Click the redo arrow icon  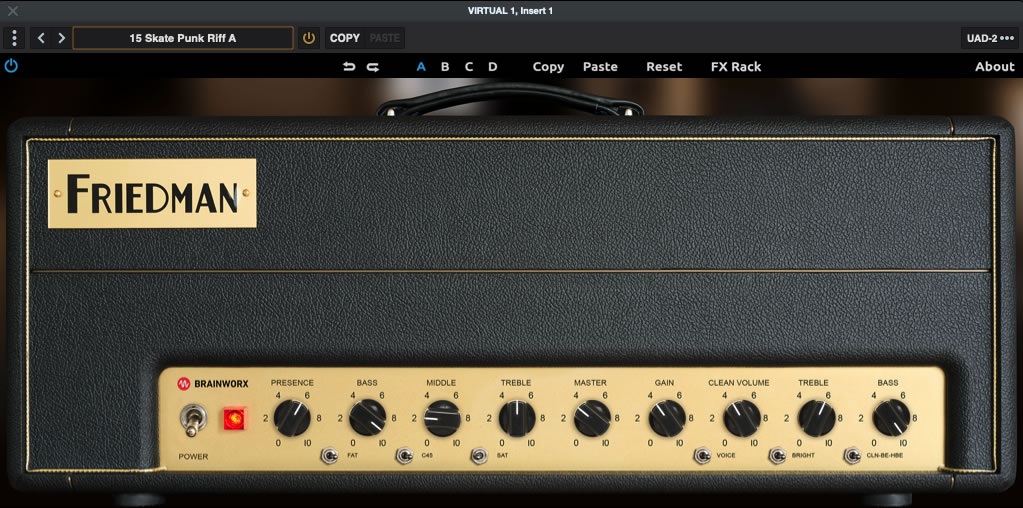(373, 67)
